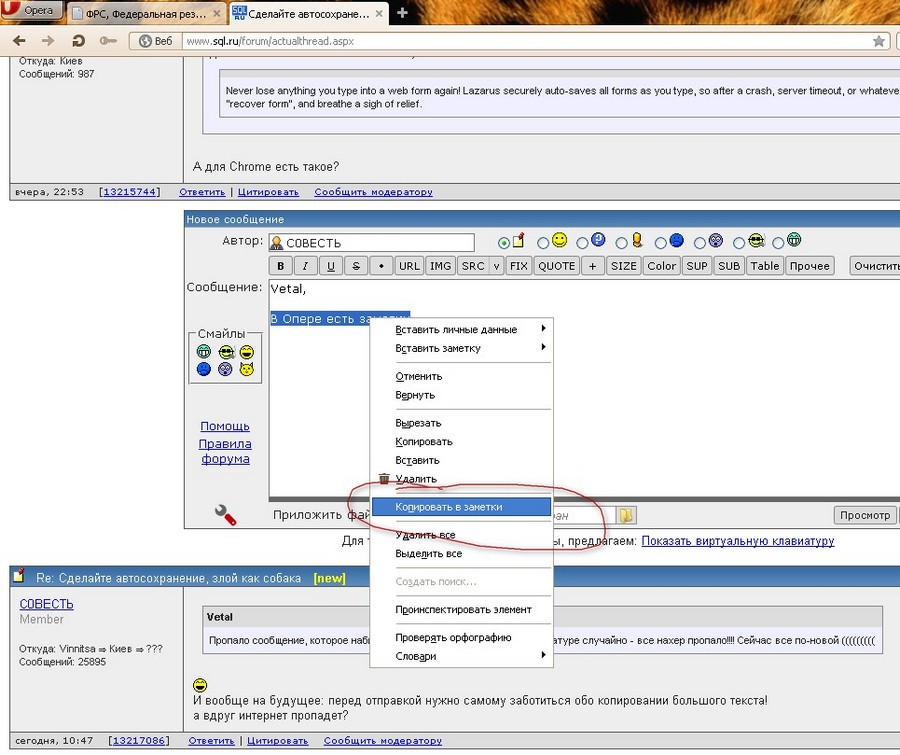Open 'Показать виртуальную клавиатуру' link
900x755 pixels.
click(x=737, y=541)
